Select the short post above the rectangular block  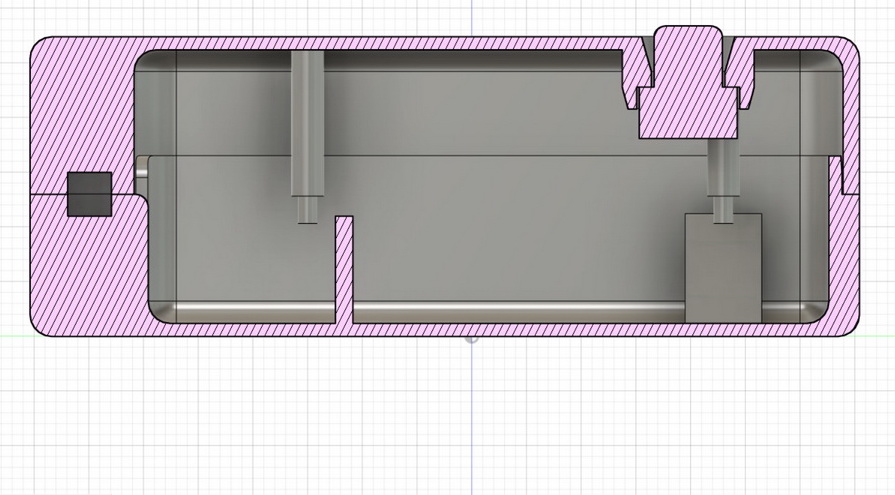click(723, 181)
